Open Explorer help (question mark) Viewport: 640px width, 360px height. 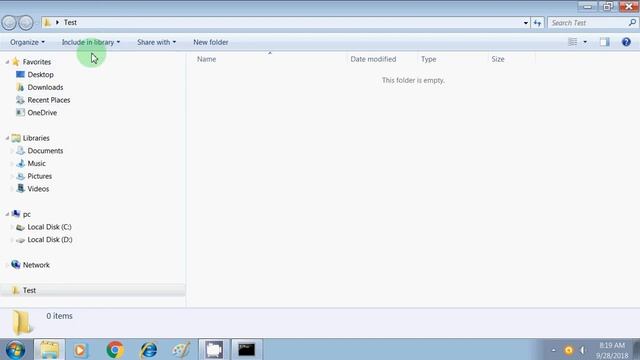626,42
